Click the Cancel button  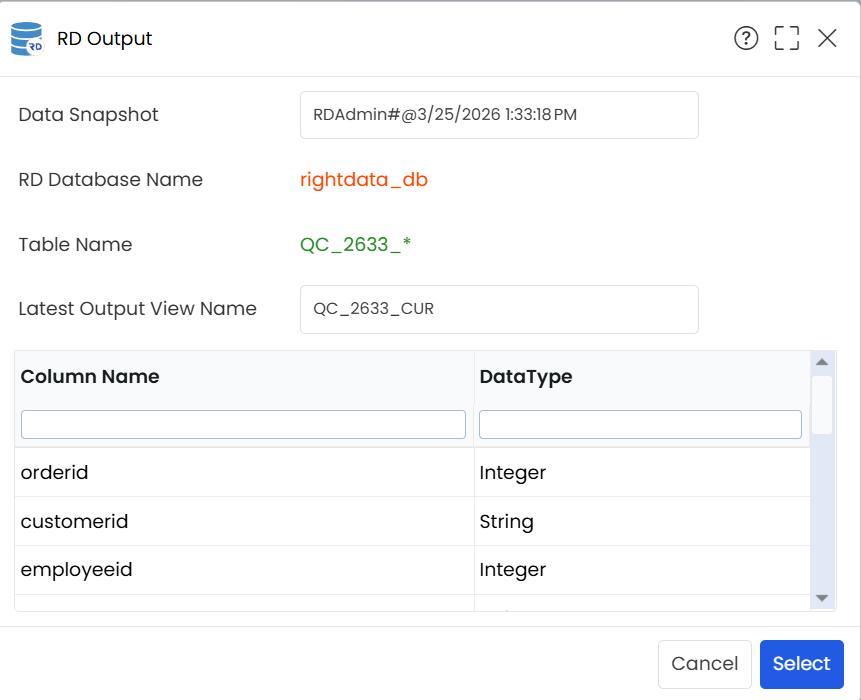click(x=705, y=664)
